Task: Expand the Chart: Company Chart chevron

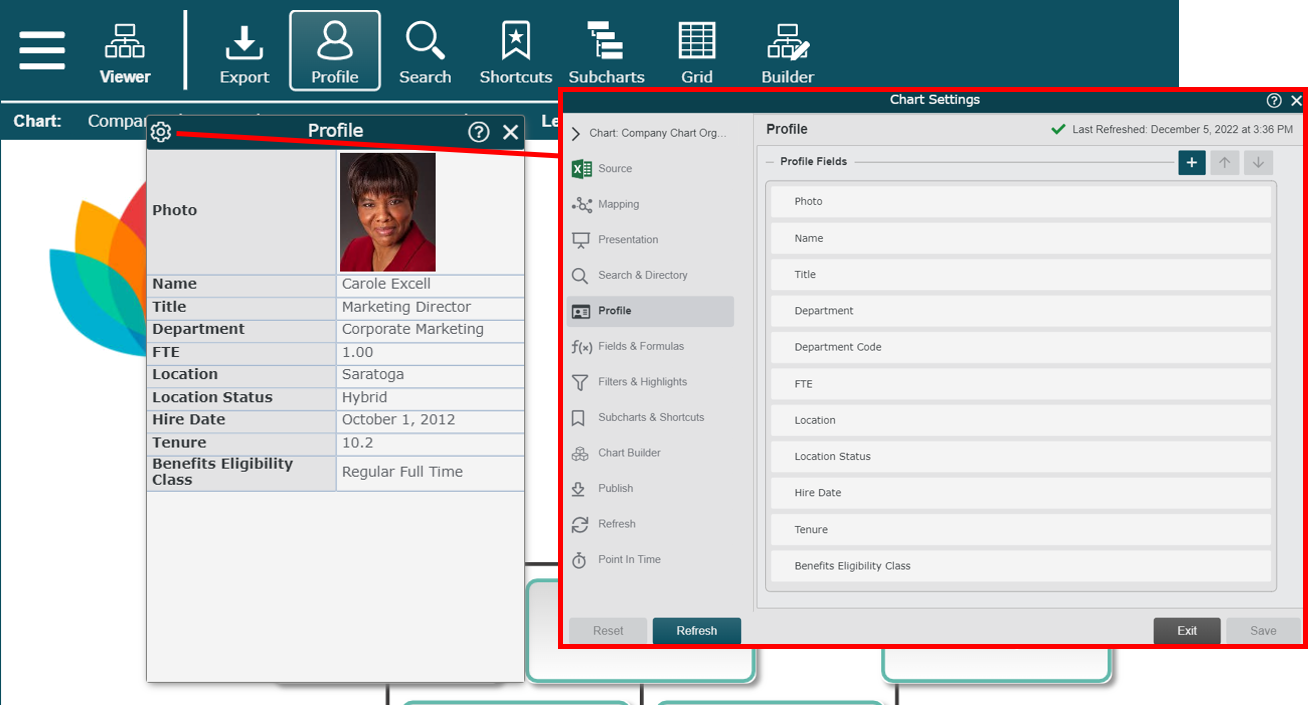Action: [576, 133]
